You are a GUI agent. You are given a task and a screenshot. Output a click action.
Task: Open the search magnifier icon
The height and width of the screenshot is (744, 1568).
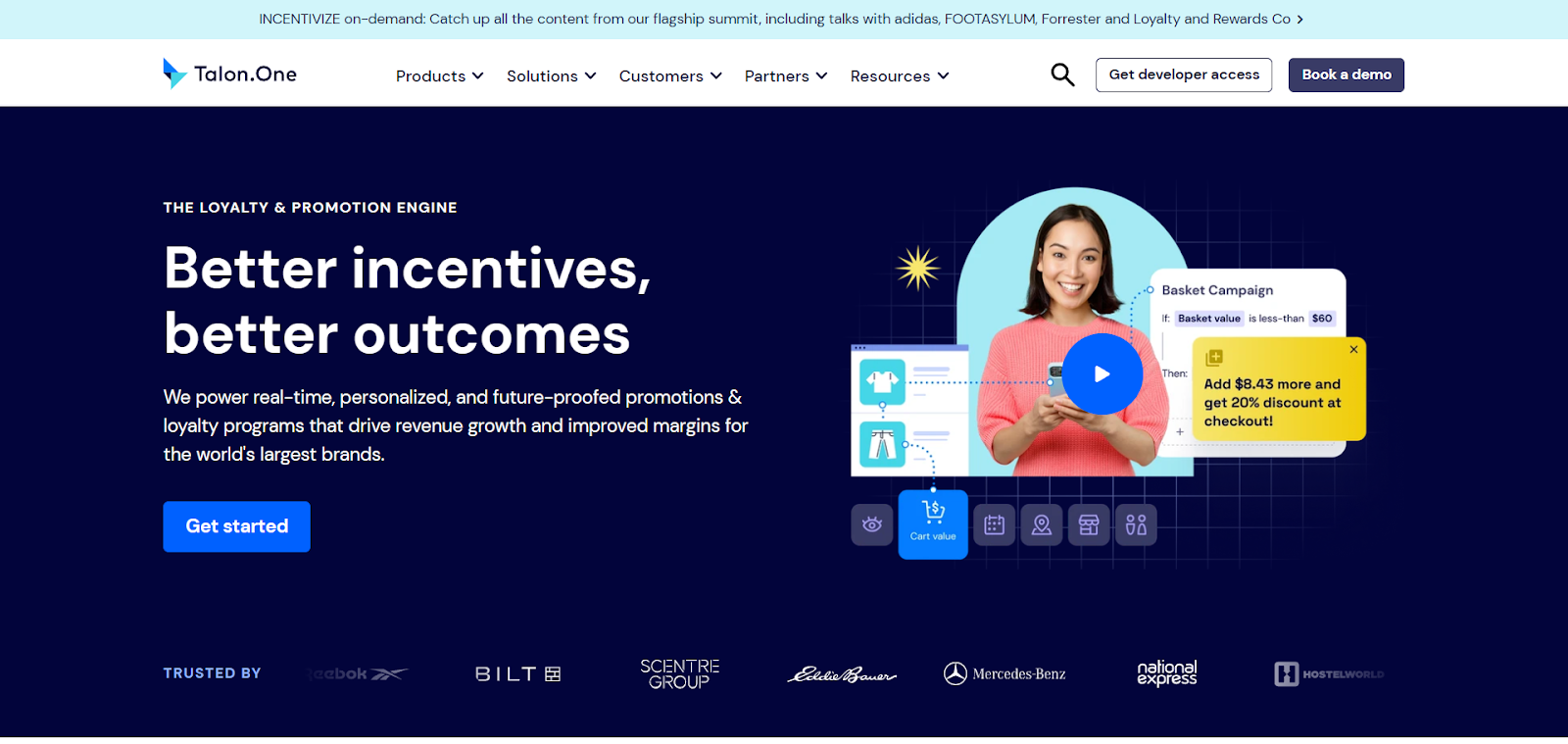click(x=1062, y=74)
